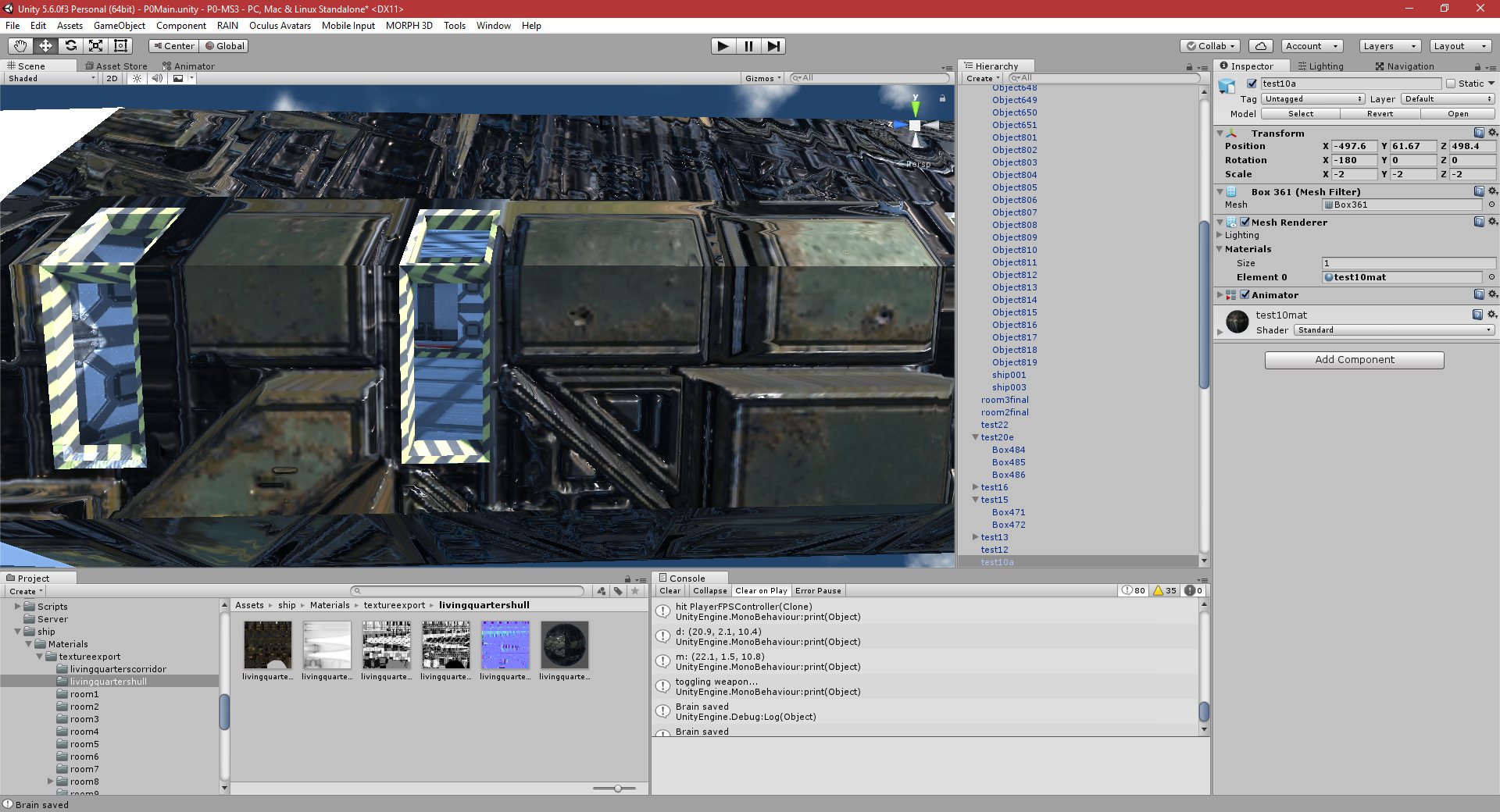
Task: Open the Shader dropdown for test10mat
Action: [1395, 329]
